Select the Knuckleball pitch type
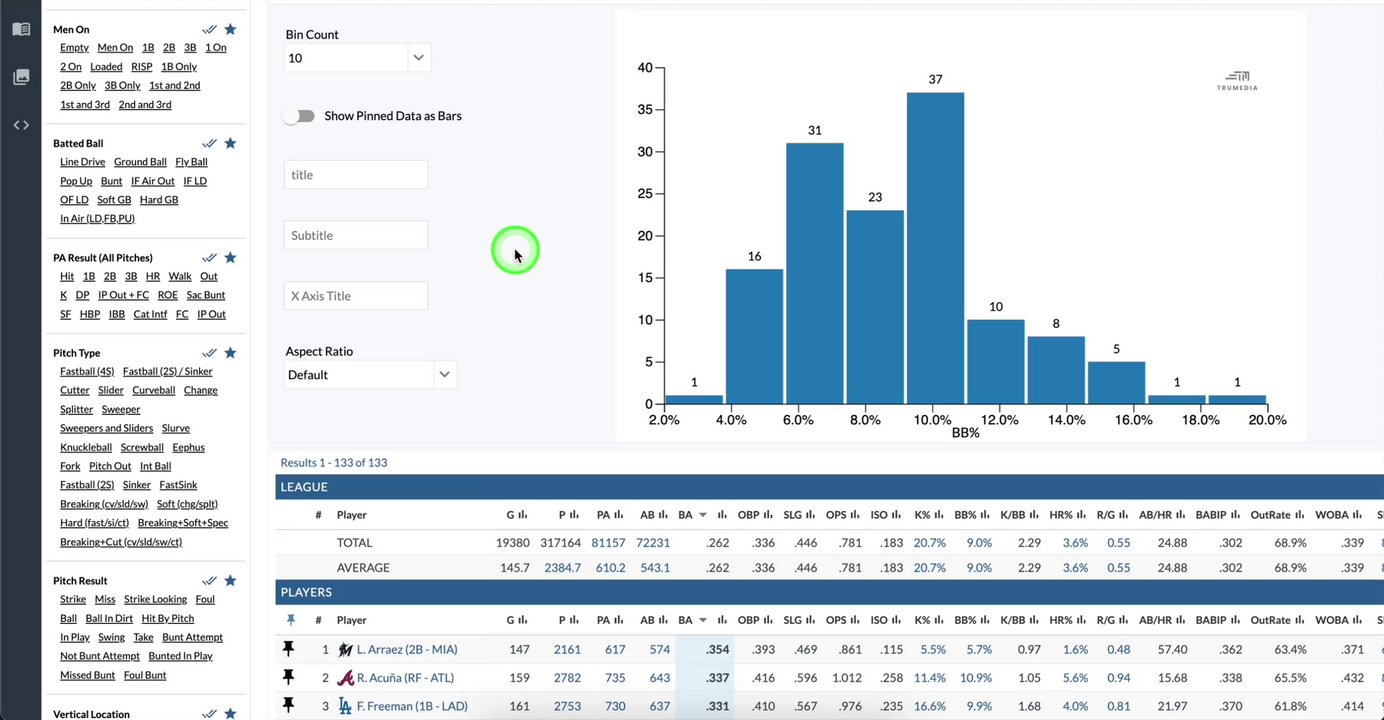Viewport: 1384px width, 720px height. click(86, 447)
